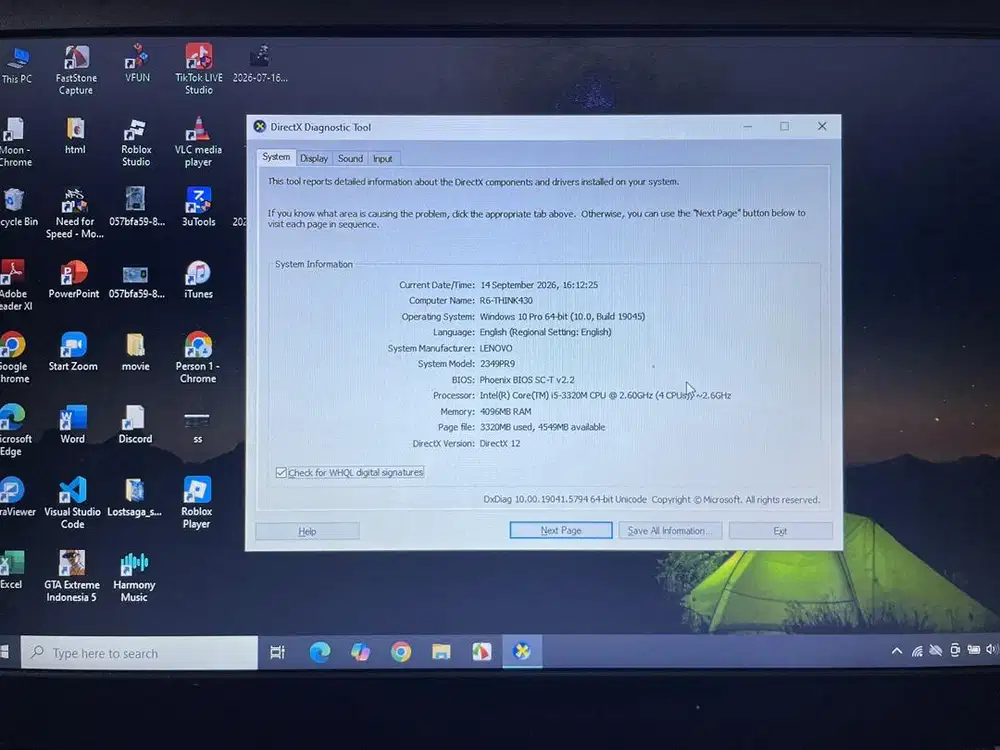The width and height of the screenshot is (1000, 750).
Task: Switch to the Input tab
Action: click(x=383, y=159)
